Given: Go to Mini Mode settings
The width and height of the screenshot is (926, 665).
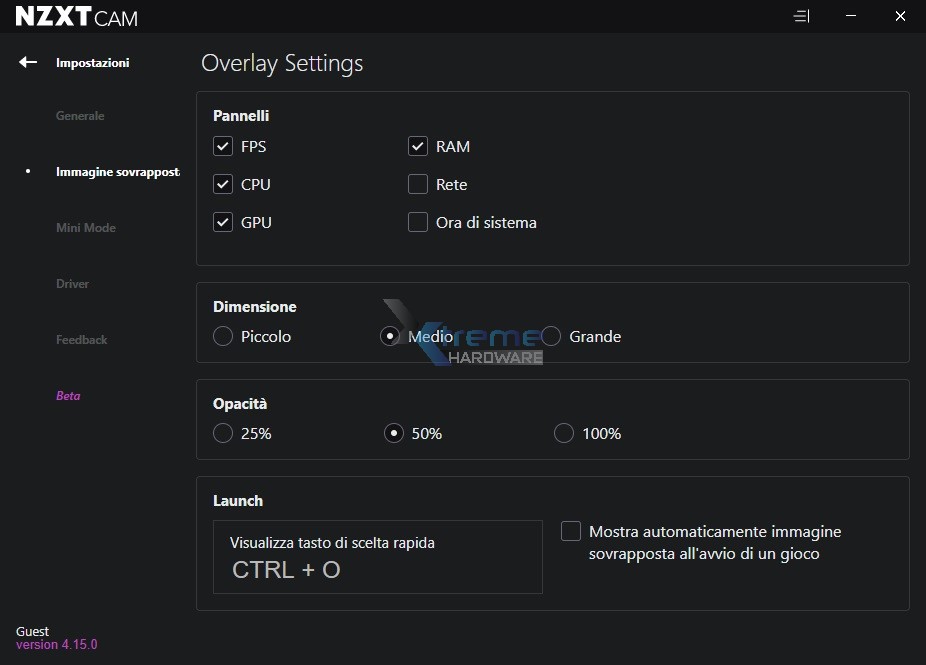Looking at the screenshot, I should click(86, 228).
